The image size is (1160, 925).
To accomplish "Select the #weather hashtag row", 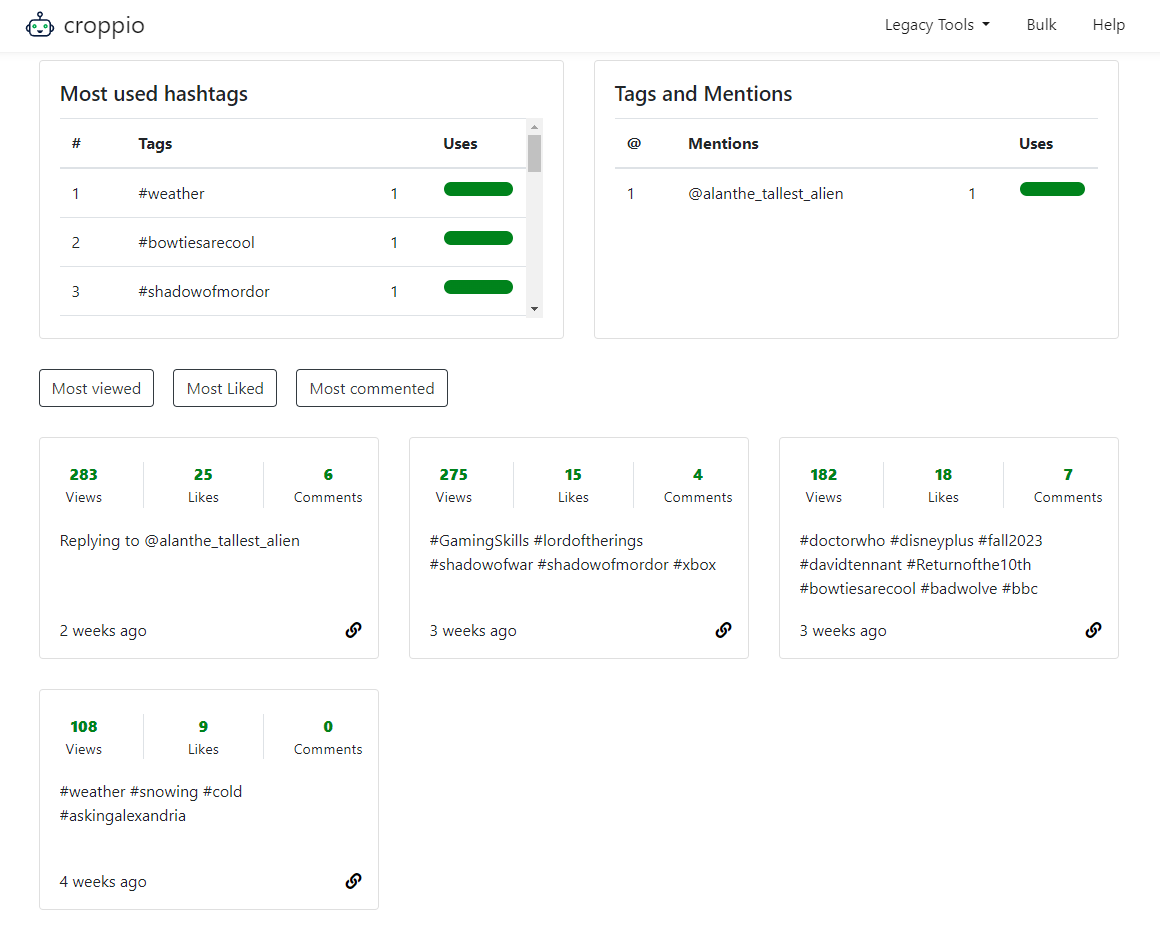I will (293, 193).
